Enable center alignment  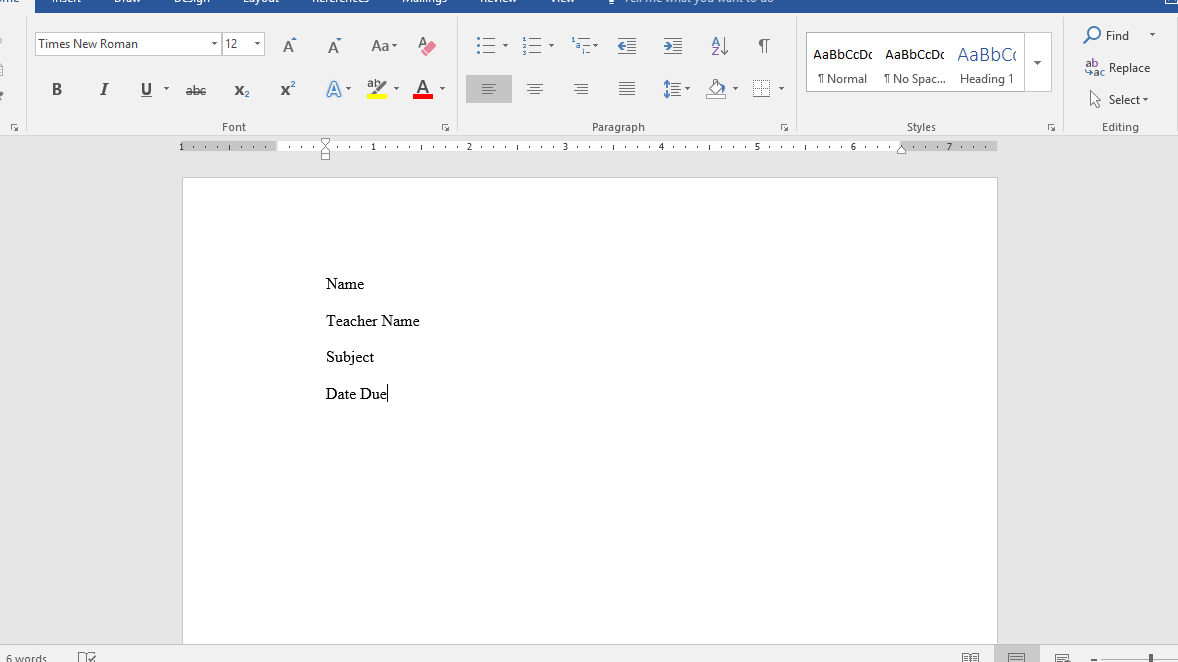534,89
